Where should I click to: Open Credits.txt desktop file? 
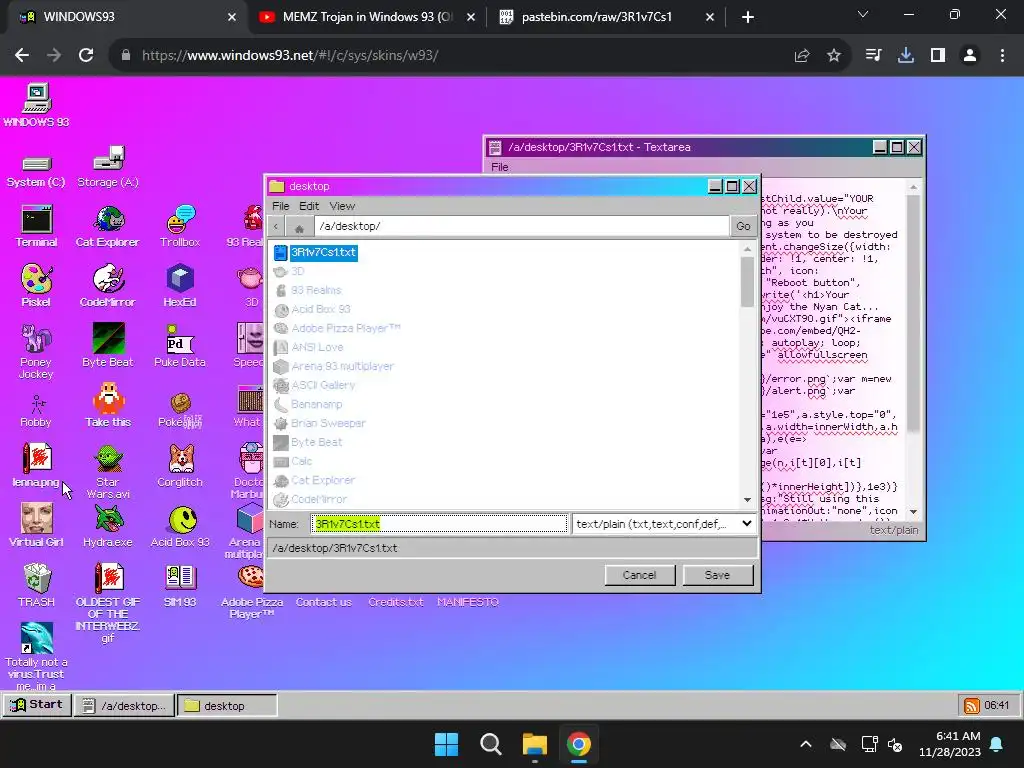[x=396, y=601]
